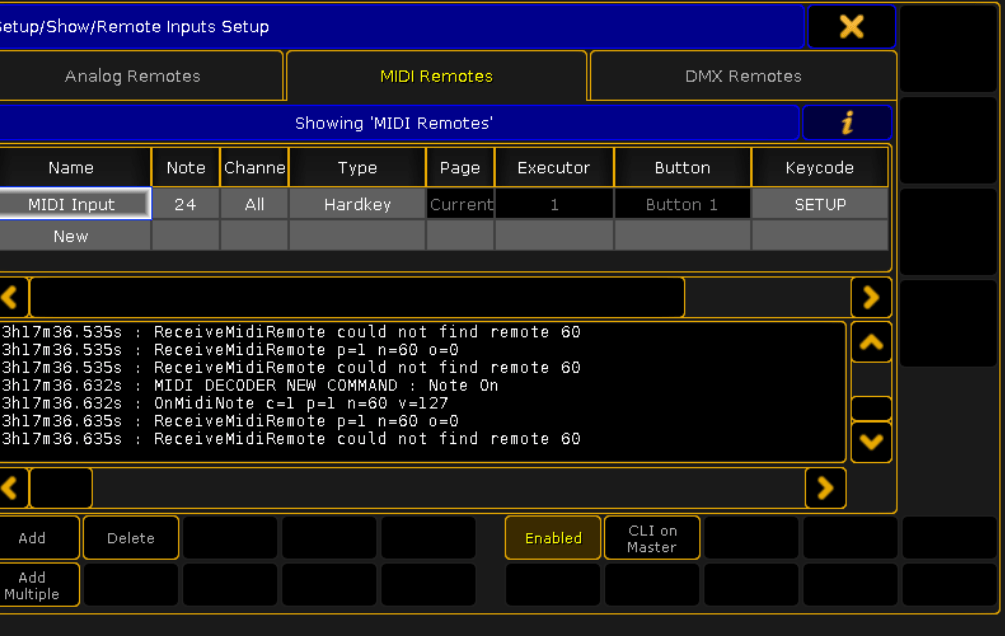The image size is (1005, 636).
Task: Open the info panel via the i icon
Action: 847,122
